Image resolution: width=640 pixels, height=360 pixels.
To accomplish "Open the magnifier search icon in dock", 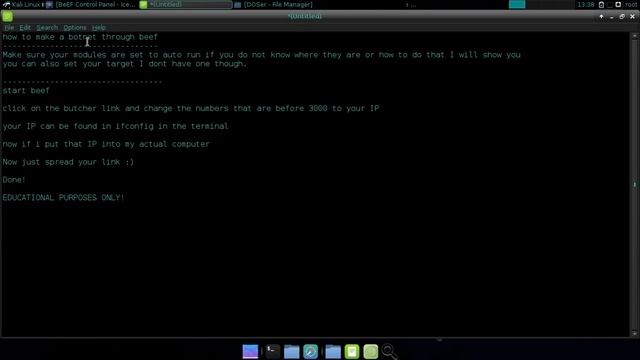I will point(389,351).
